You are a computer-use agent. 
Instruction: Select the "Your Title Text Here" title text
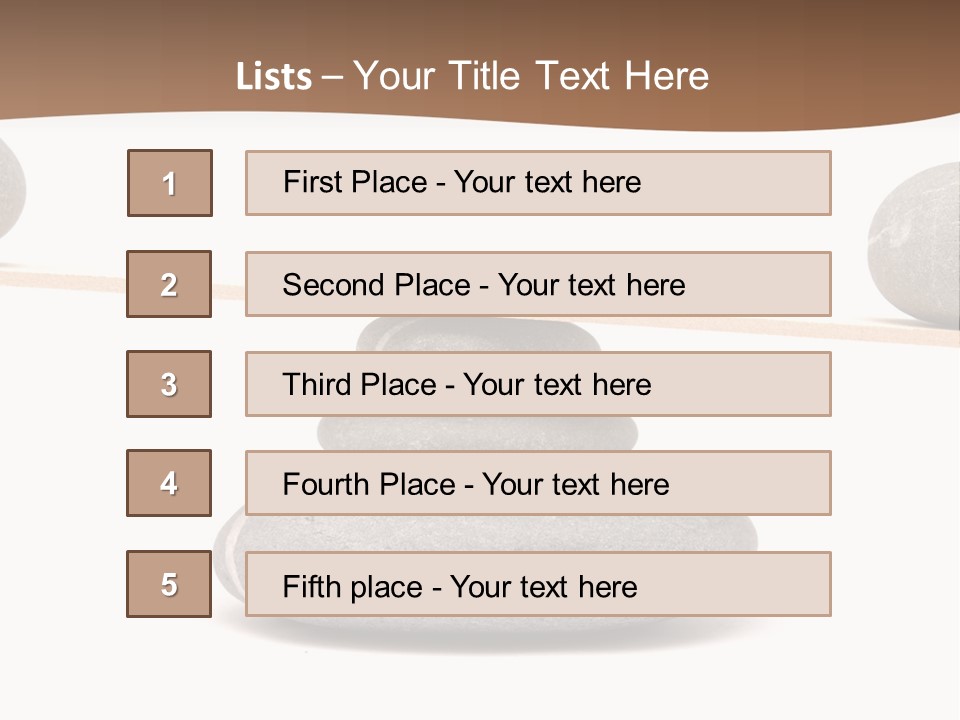pos(531,76)
